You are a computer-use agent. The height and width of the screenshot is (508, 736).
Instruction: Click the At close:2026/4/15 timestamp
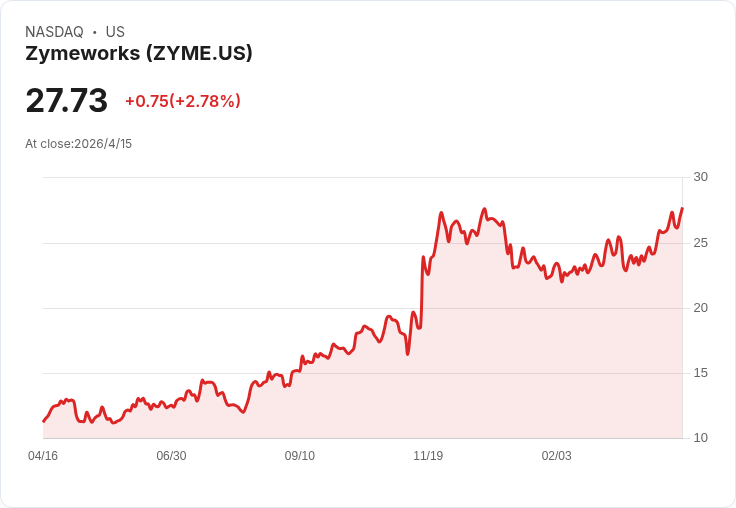(x=78, y=144)
